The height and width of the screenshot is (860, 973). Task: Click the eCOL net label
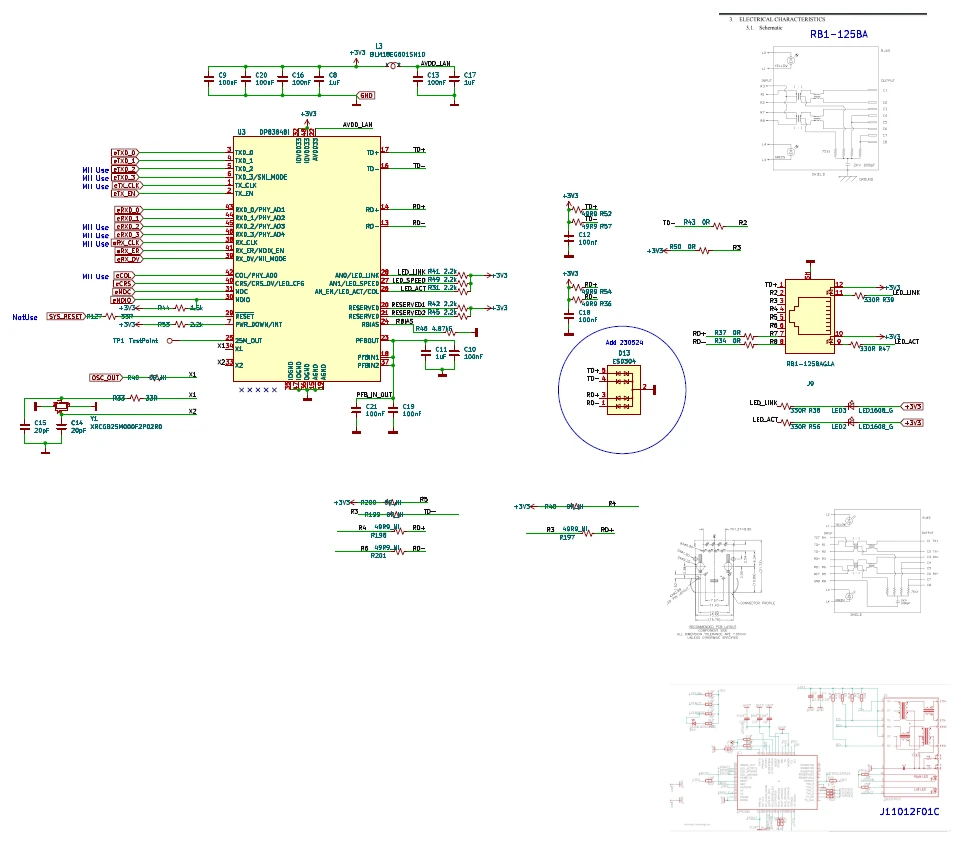pos(124,275)
